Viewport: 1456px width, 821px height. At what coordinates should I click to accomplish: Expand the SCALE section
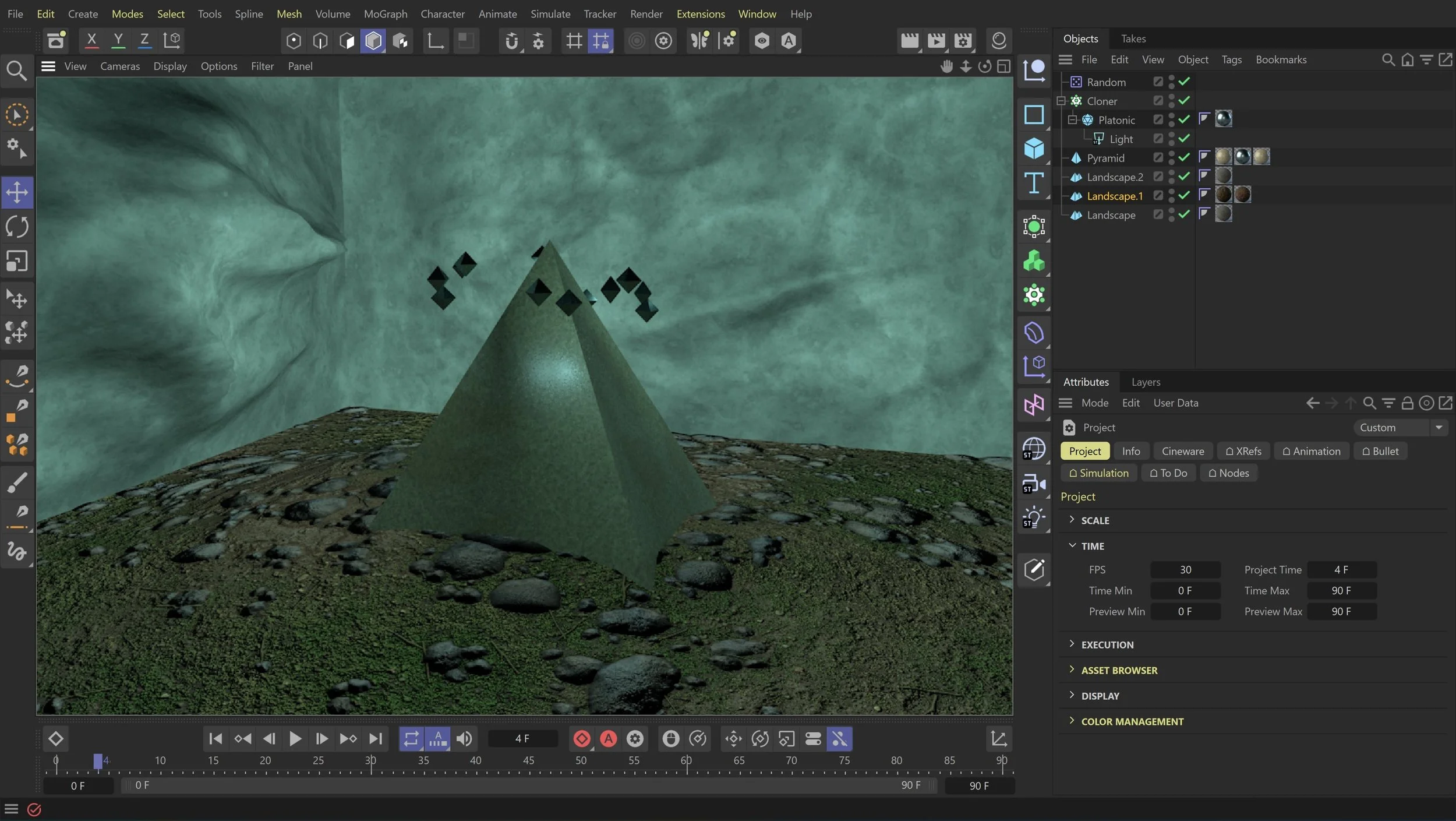click(x=1072, y=520)
